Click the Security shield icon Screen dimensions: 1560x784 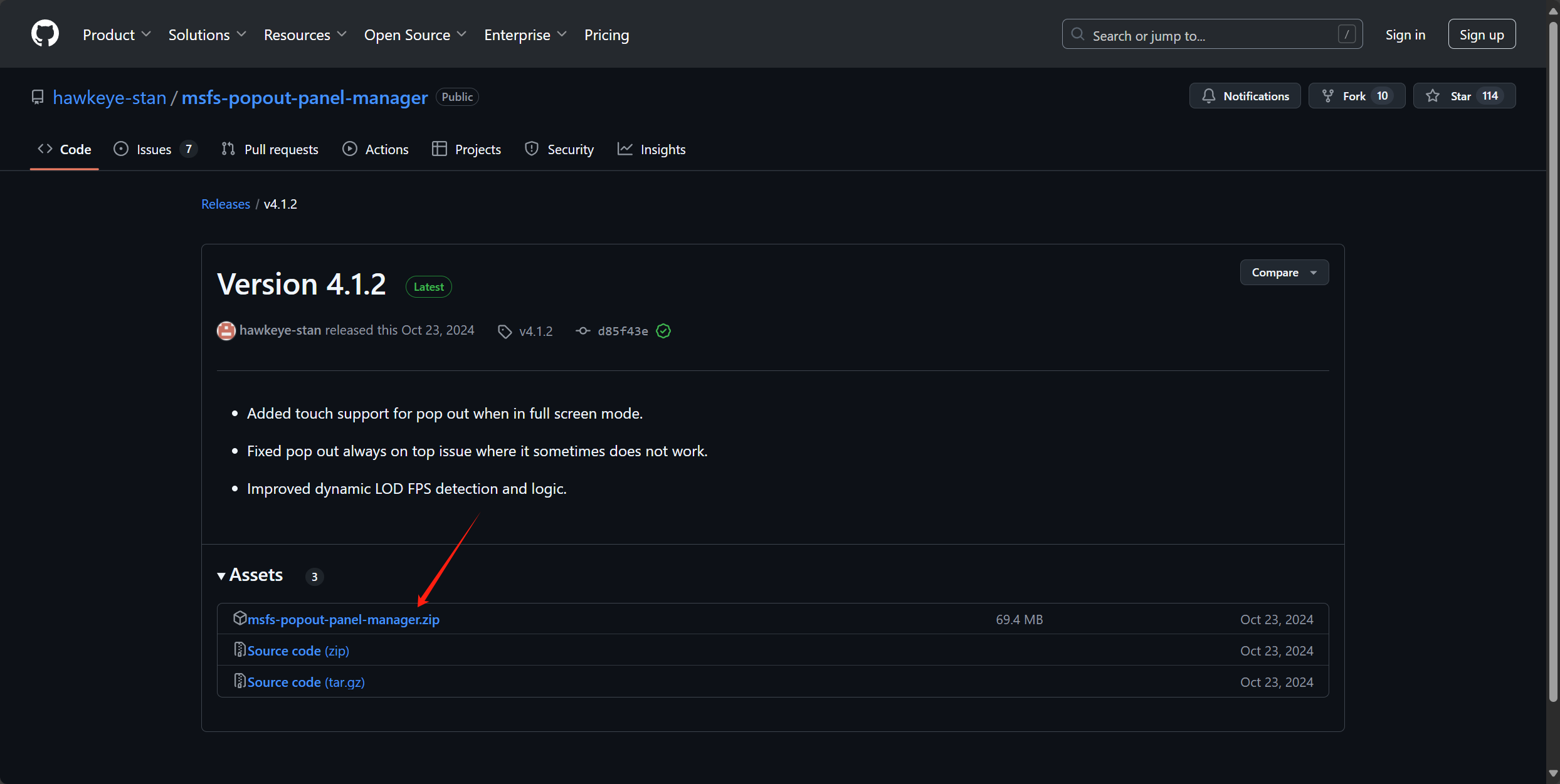point(532,149)
